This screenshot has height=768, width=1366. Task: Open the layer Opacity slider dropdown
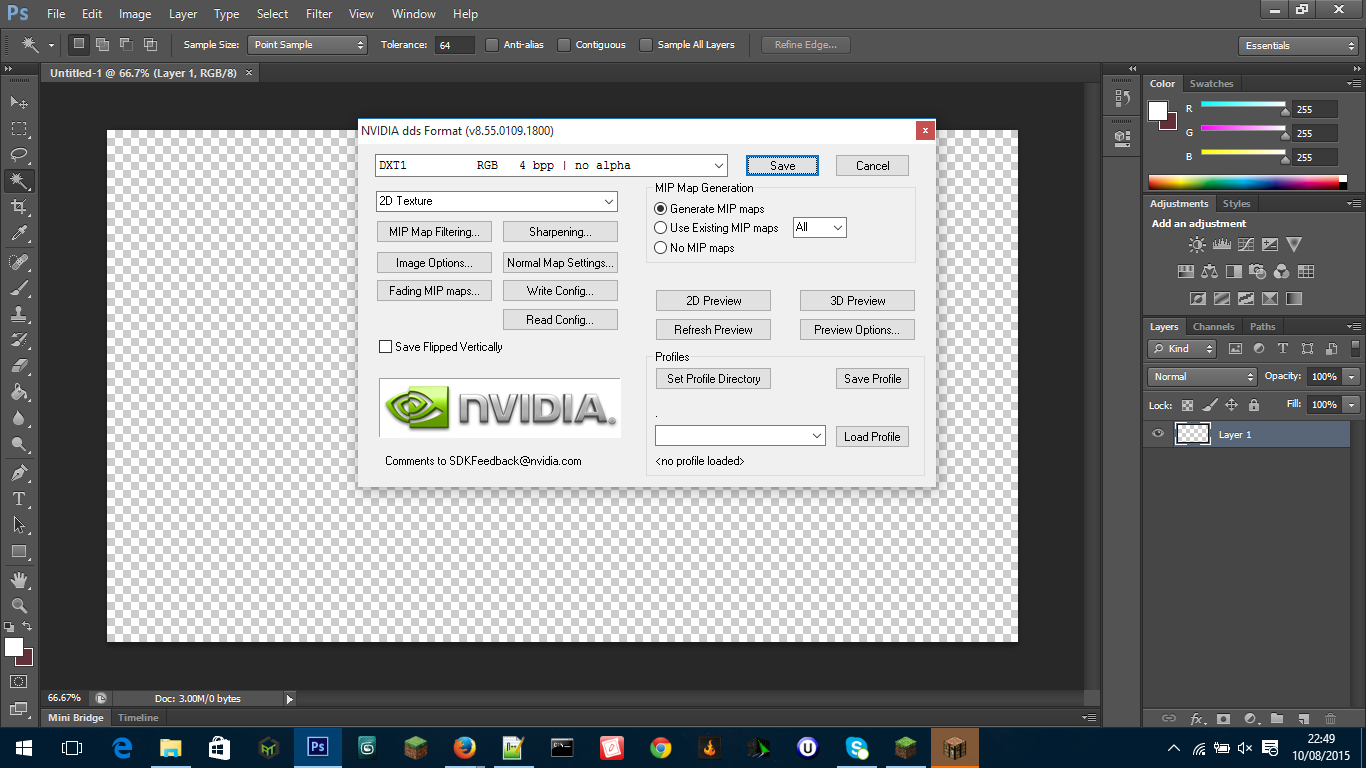1352,377
